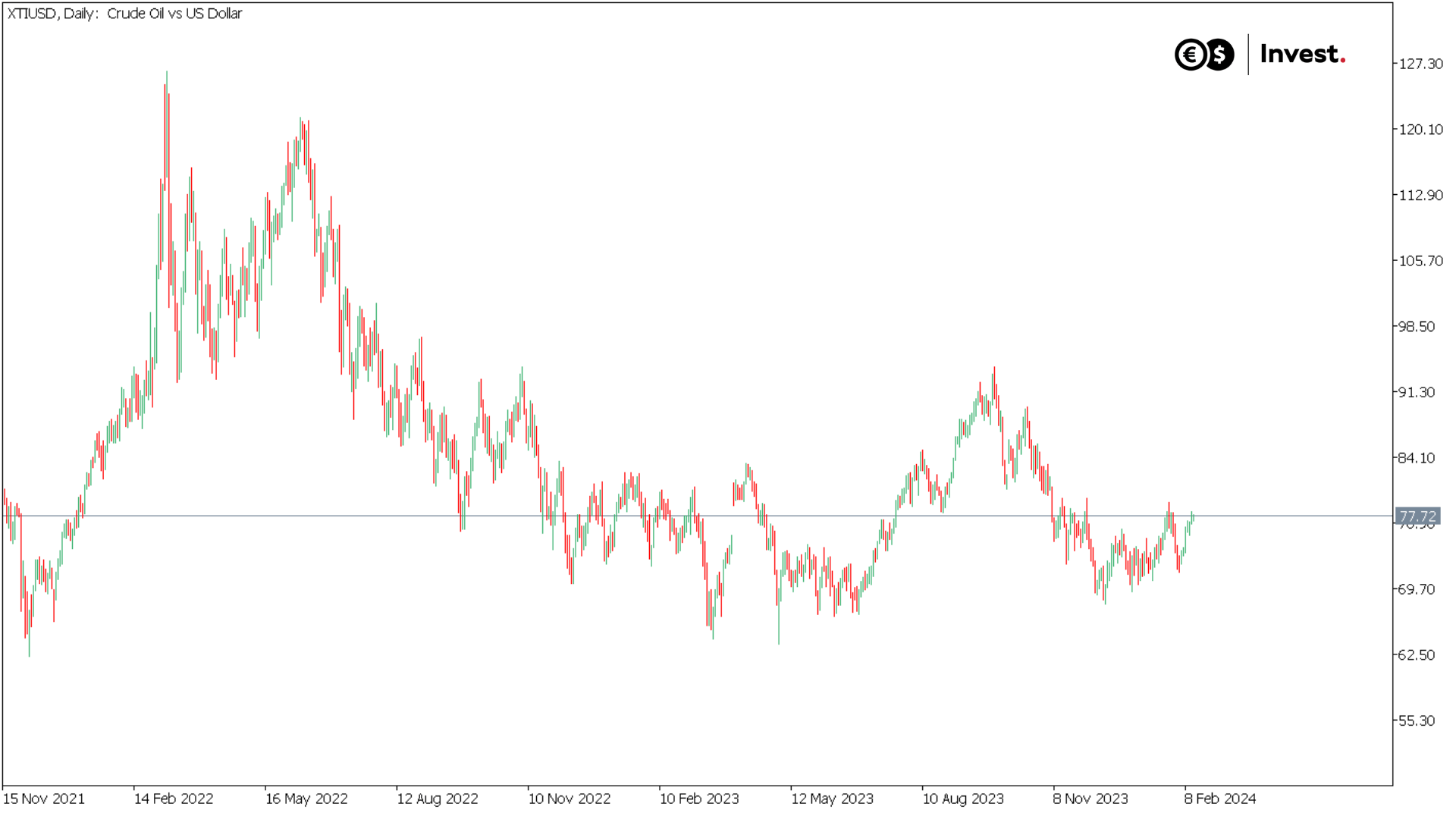Click the 15 Nov 2021 date label
The height and width of the screenshot is (819, 1456).
44,799
